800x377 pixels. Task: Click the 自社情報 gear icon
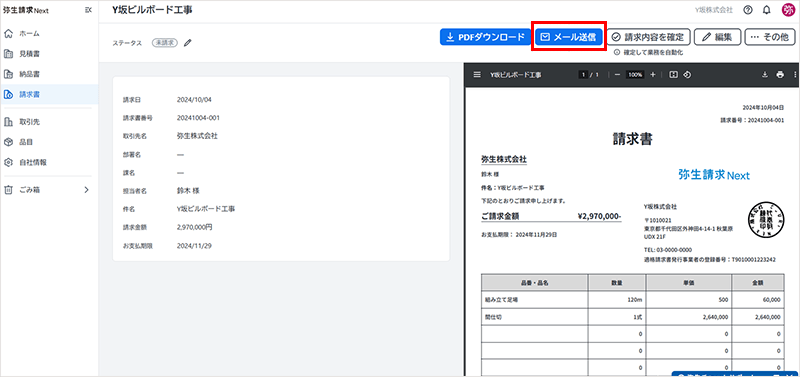point(8,162)
